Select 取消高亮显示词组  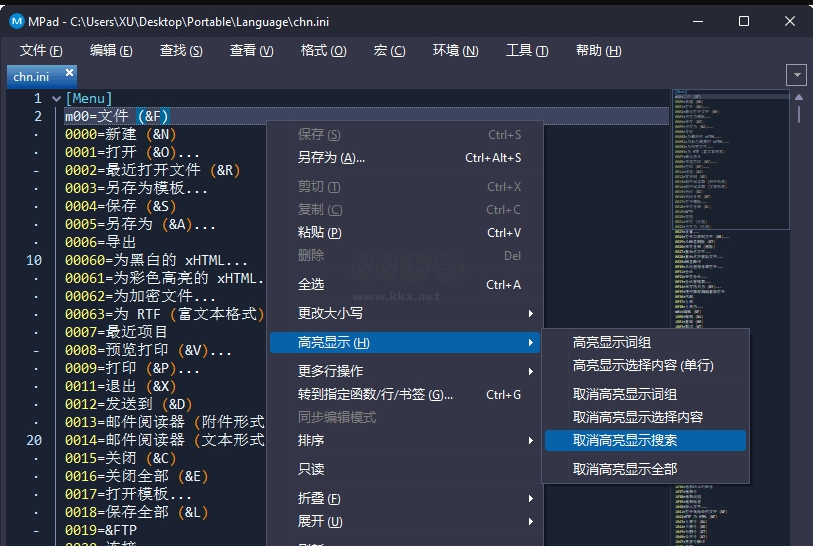646,394
